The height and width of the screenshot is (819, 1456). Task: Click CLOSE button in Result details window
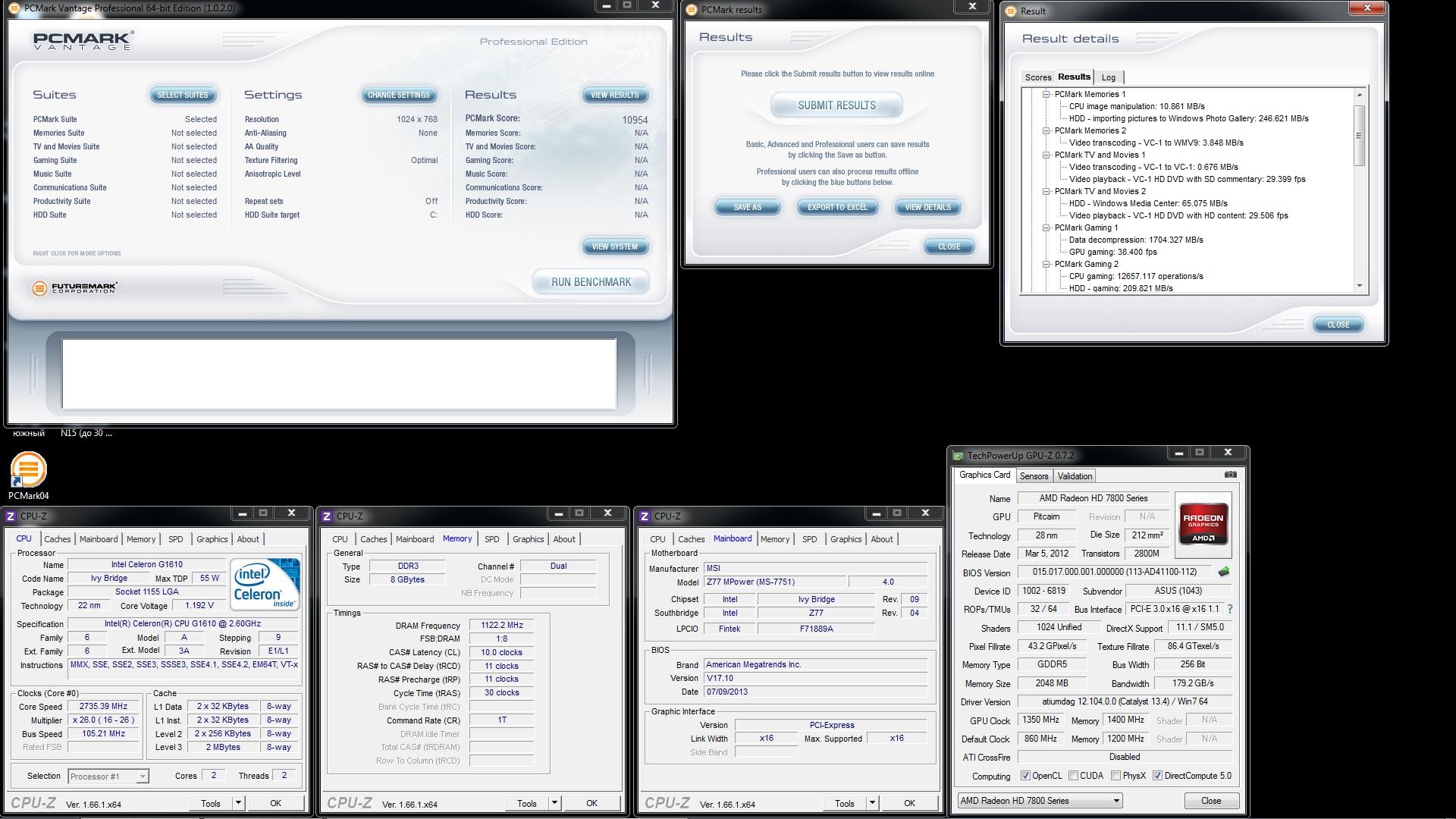(x=1338, y=325)
